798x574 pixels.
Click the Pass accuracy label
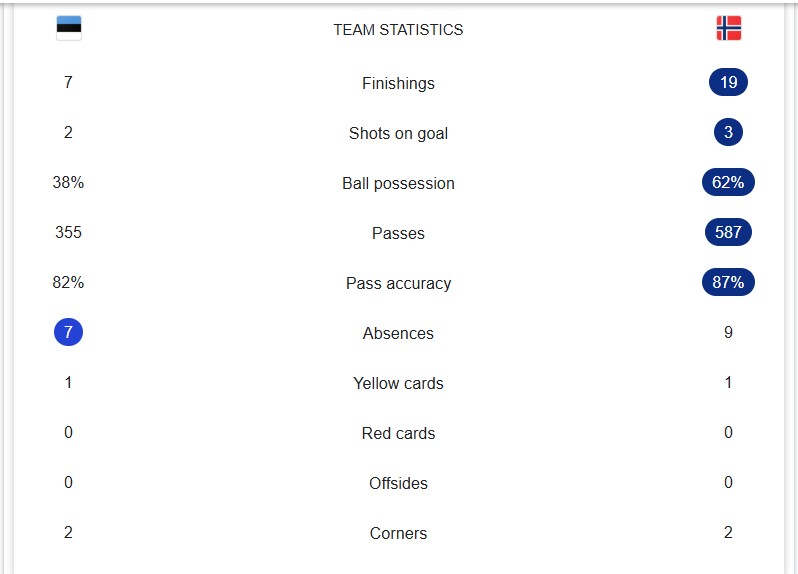pos(398,283)
